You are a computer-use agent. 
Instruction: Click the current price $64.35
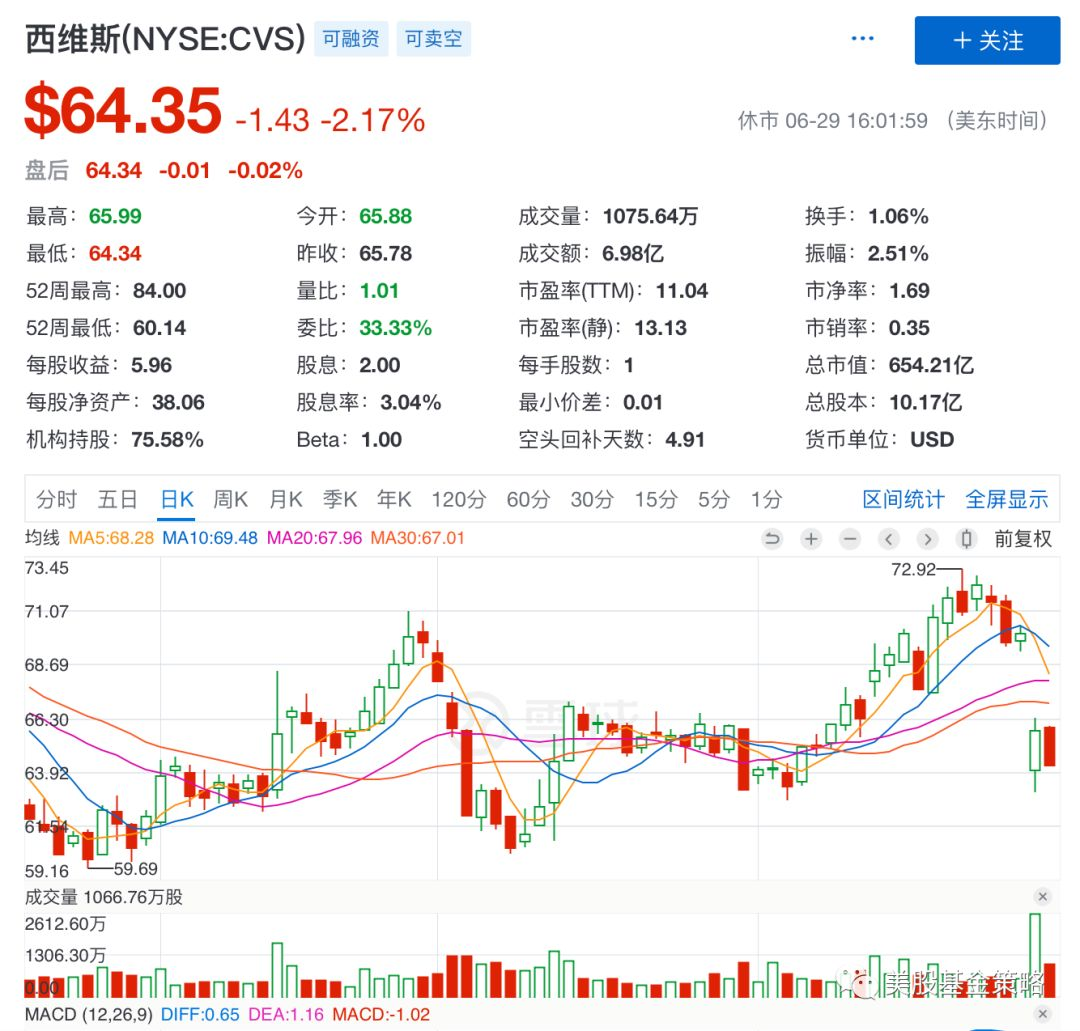123,110
